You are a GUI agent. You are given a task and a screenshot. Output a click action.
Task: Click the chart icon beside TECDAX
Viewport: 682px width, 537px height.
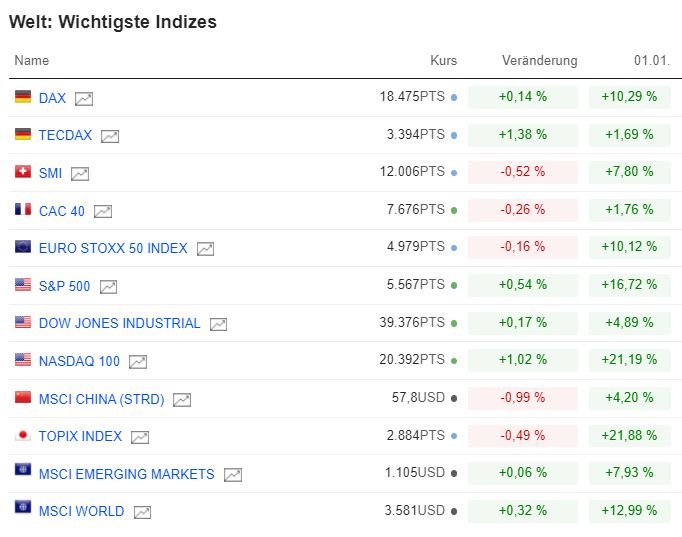point(110,136)
